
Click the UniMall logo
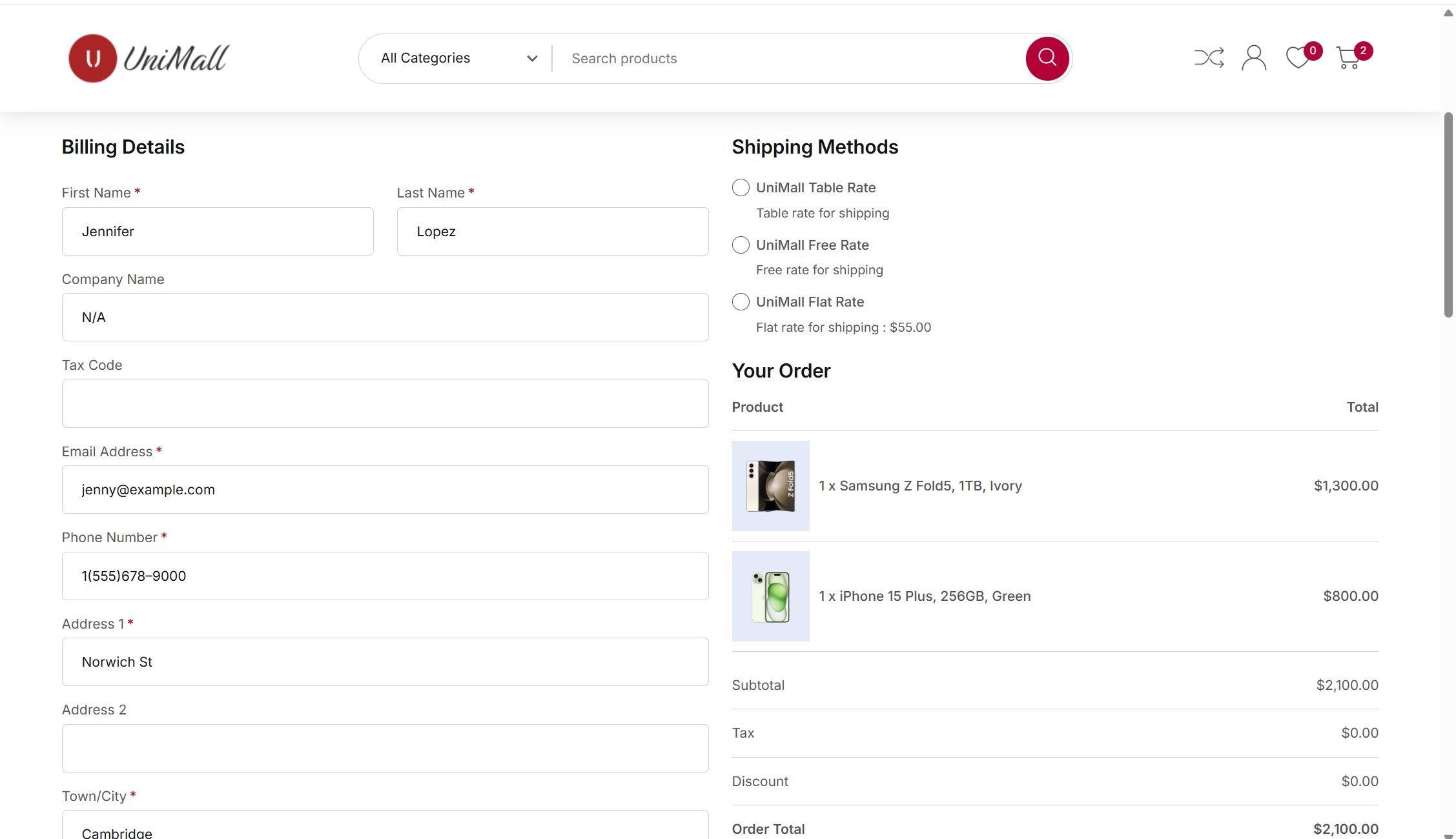(149, 58)
